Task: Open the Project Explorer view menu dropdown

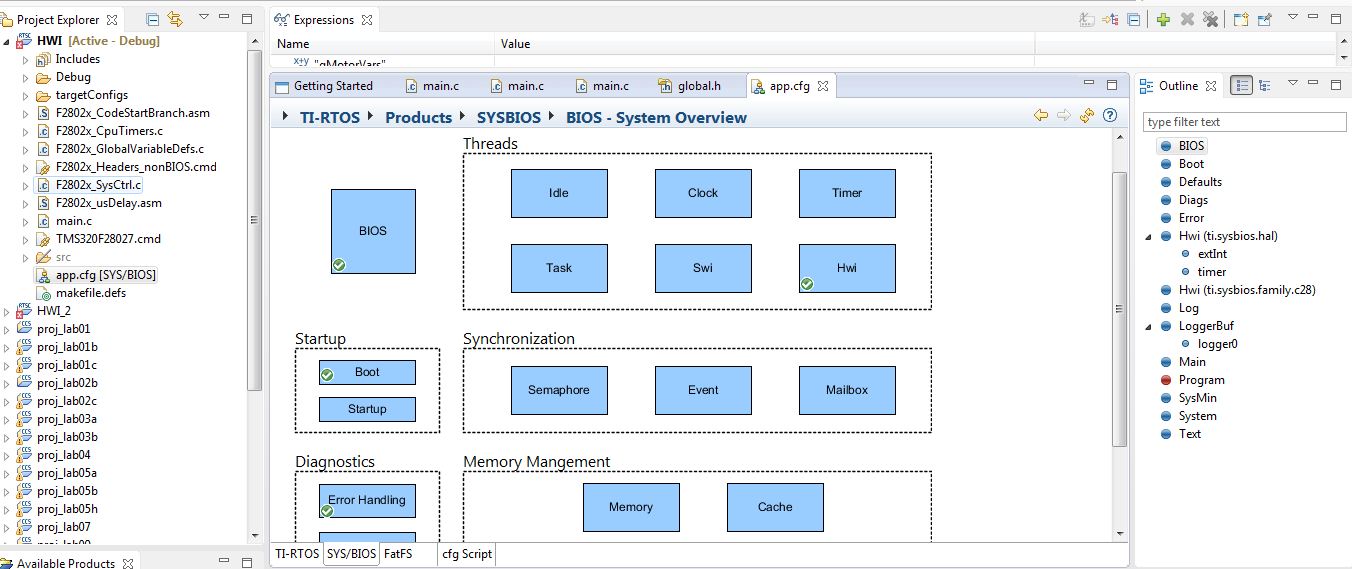Action: pyautogui.click(x=204, y=19)
